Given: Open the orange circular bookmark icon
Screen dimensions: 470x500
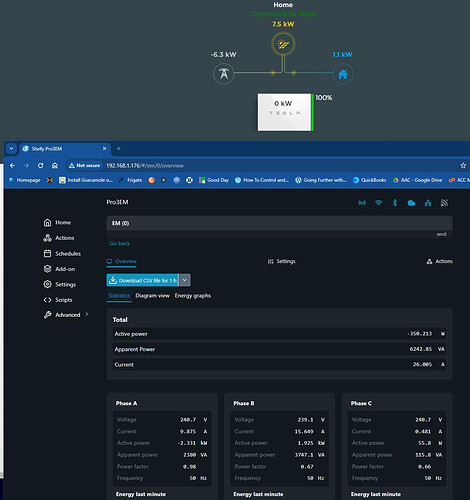Looking at the screenshot, I should pyautogui.click(x=151, y=180).
